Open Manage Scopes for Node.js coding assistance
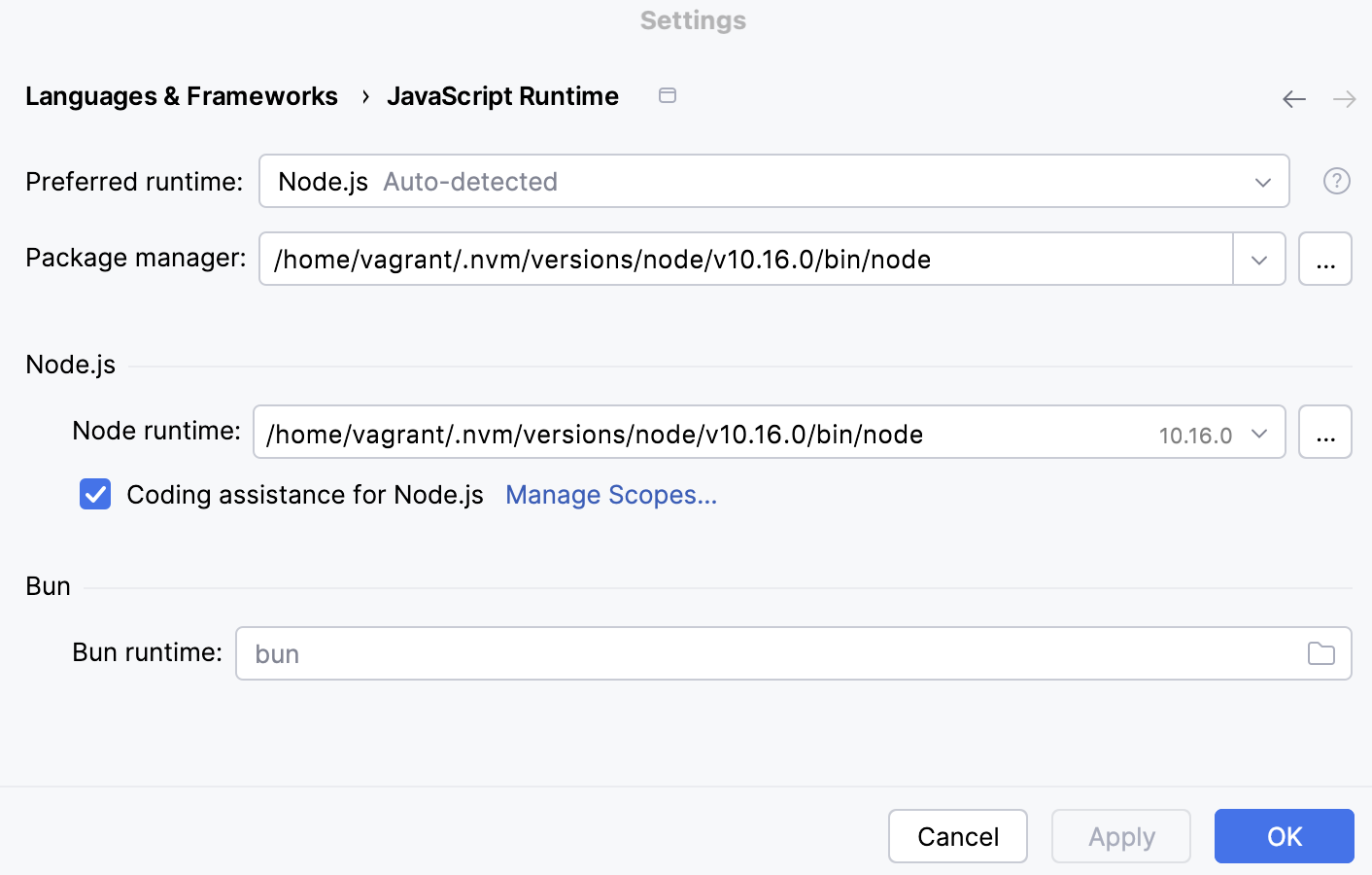 (x=611, y=495)
